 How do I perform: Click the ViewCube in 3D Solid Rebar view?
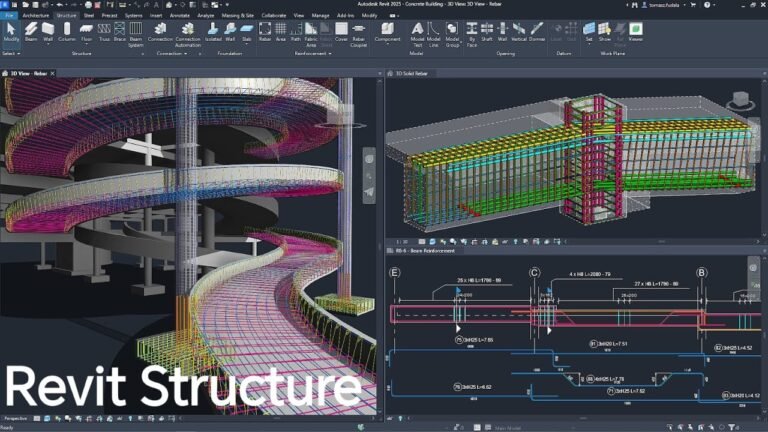(x=740, y=100)
